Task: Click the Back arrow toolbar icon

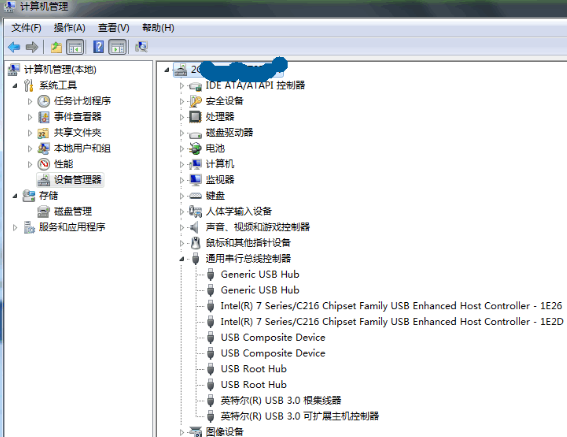Action: tap(14, 47)
